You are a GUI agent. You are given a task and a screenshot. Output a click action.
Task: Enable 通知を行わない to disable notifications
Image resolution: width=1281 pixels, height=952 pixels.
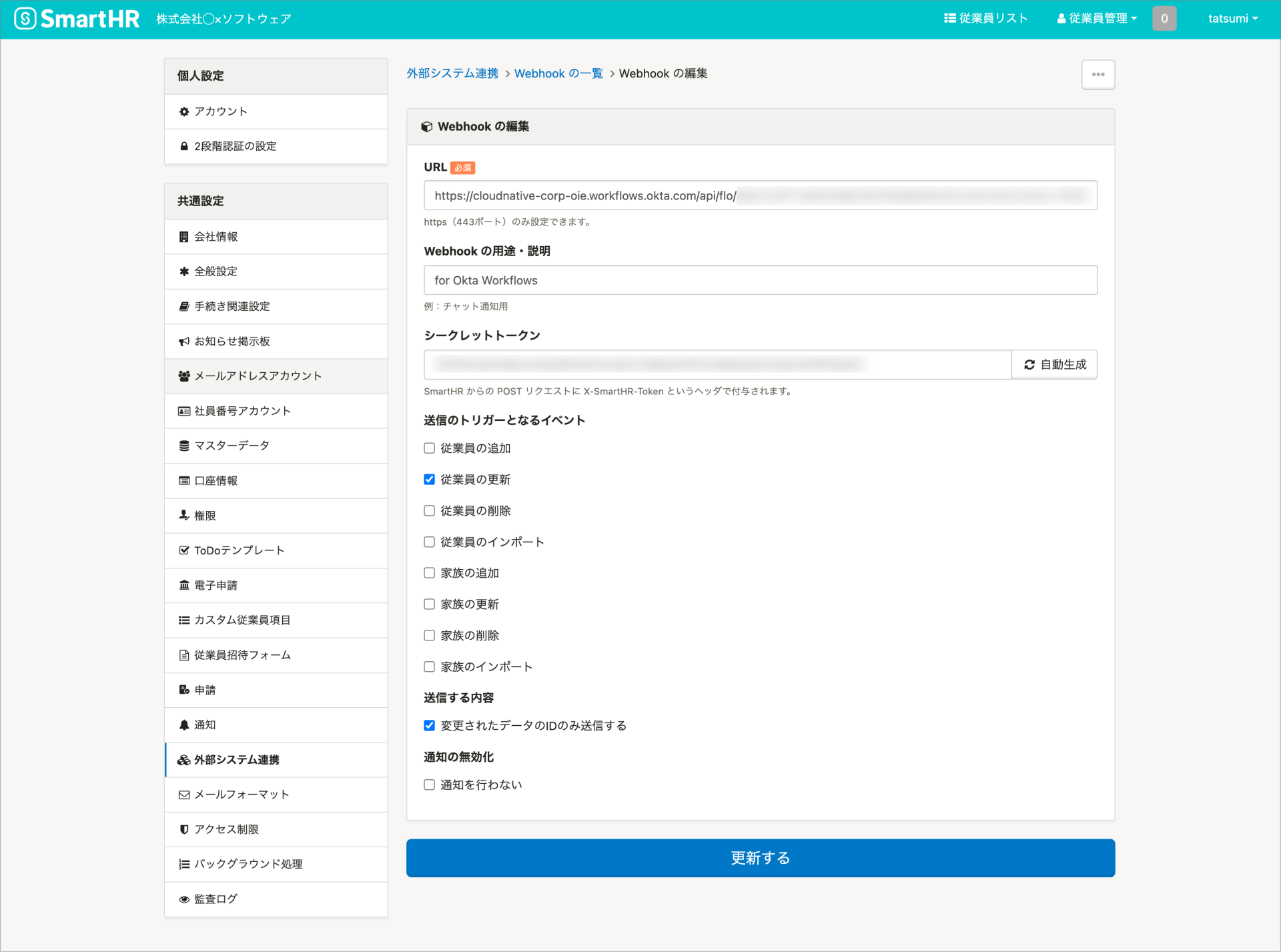[x=429, y=785]
